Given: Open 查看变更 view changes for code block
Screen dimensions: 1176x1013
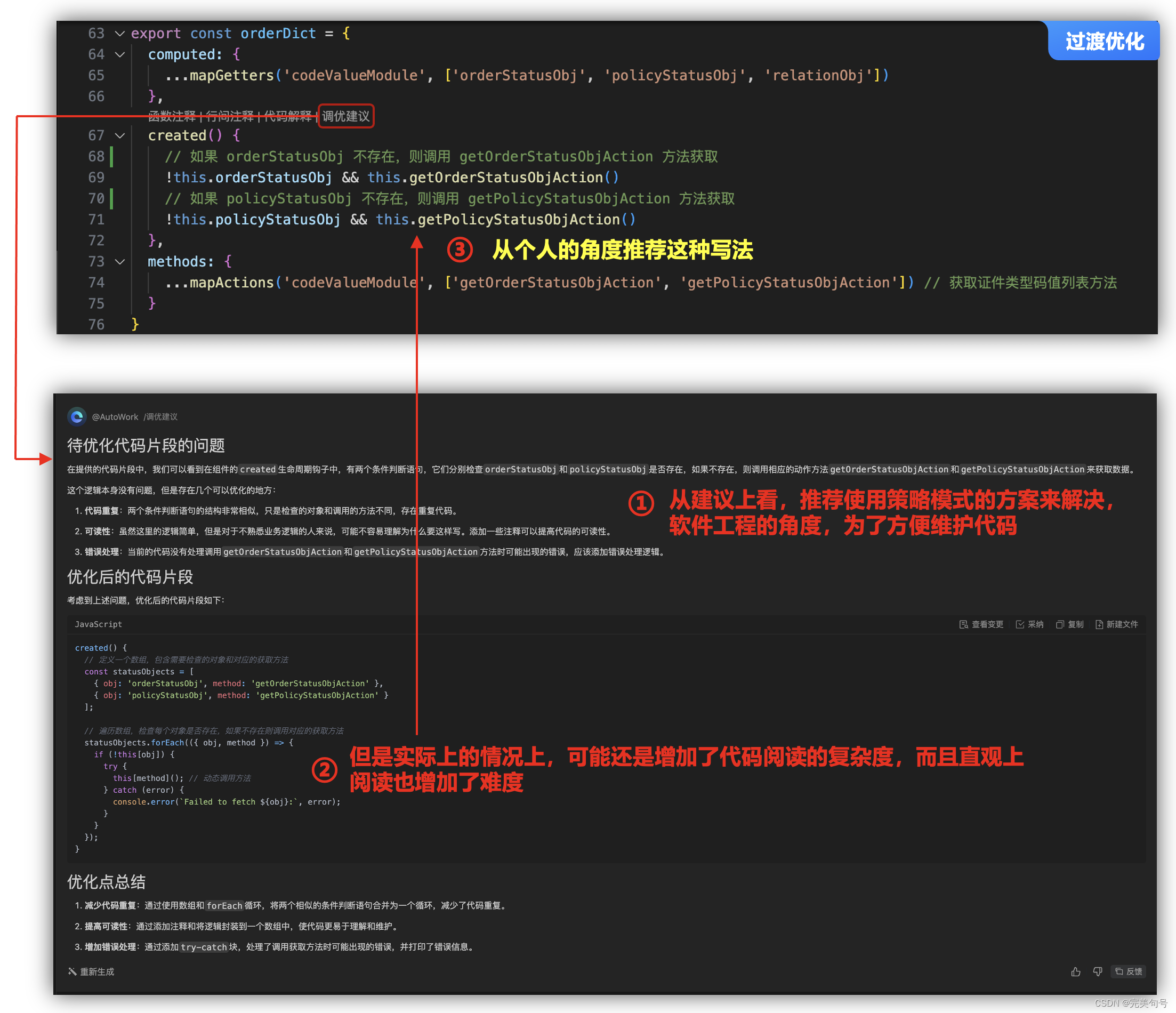Looking at the screenshot, I should 981,624.
